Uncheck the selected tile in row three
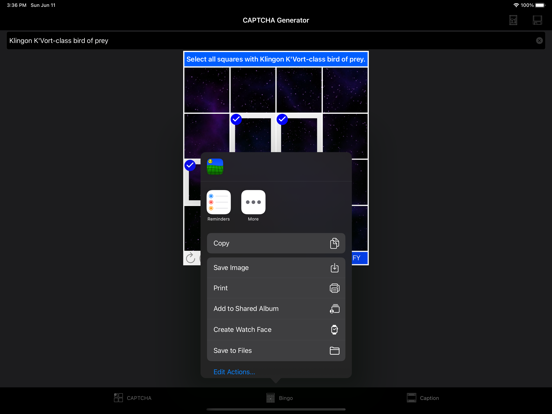552x414 pixels. coord(192,182)
